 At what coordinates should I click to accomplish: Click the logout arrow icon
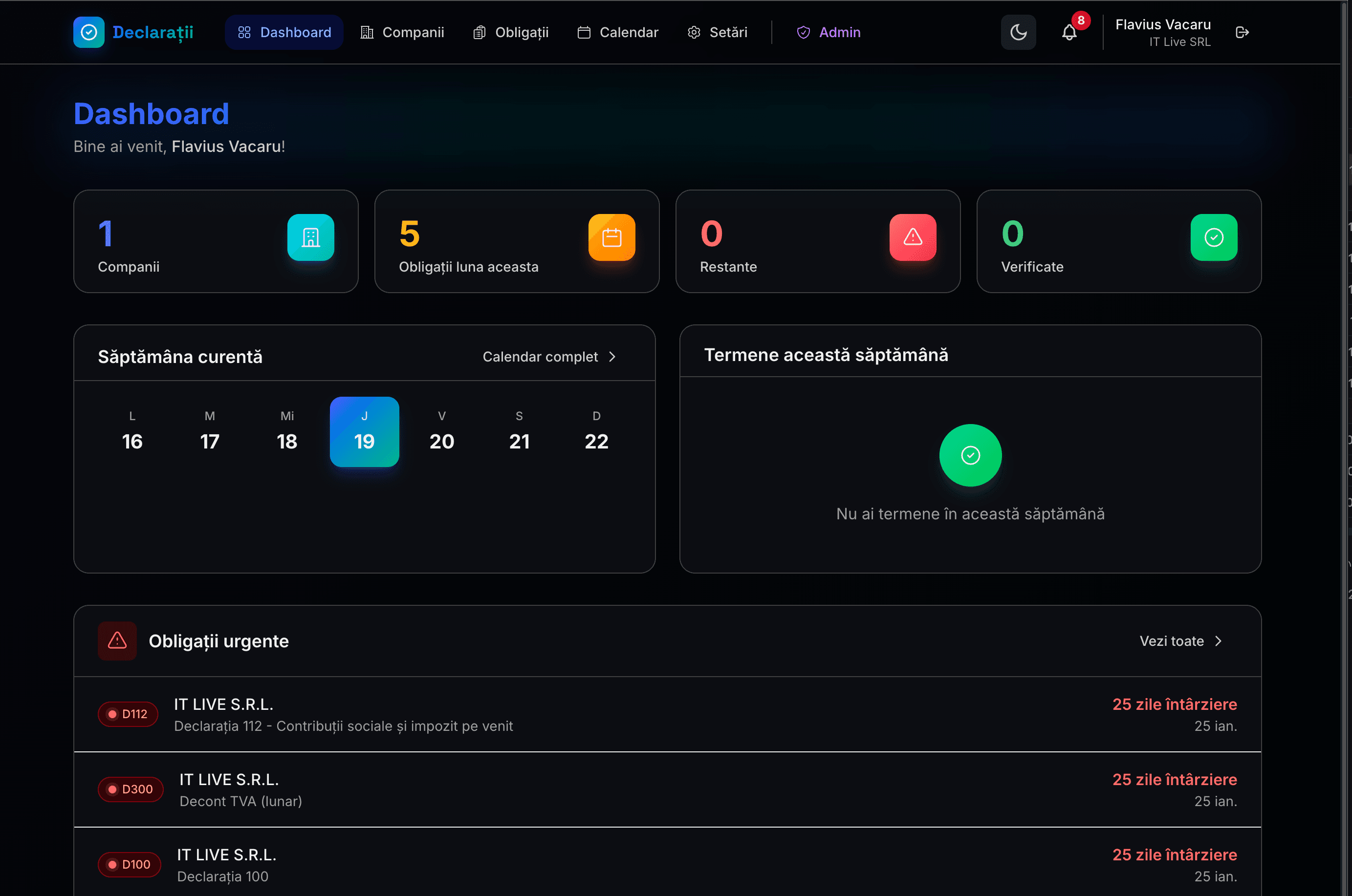click(1242, 32)
